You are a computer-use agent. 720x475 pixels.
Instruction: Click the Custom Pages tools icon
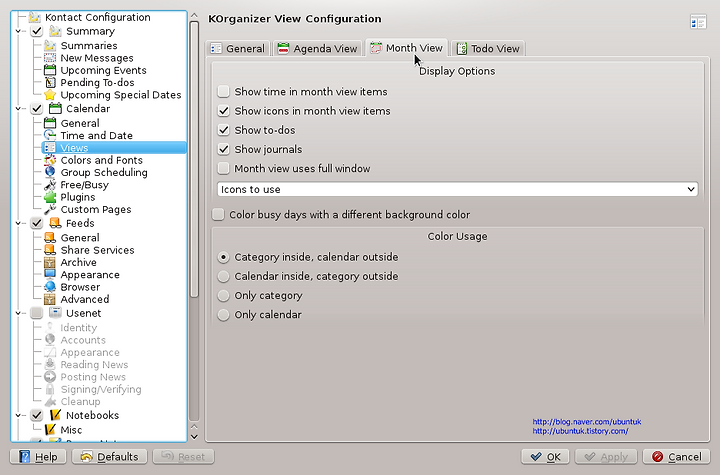point(50,209)
